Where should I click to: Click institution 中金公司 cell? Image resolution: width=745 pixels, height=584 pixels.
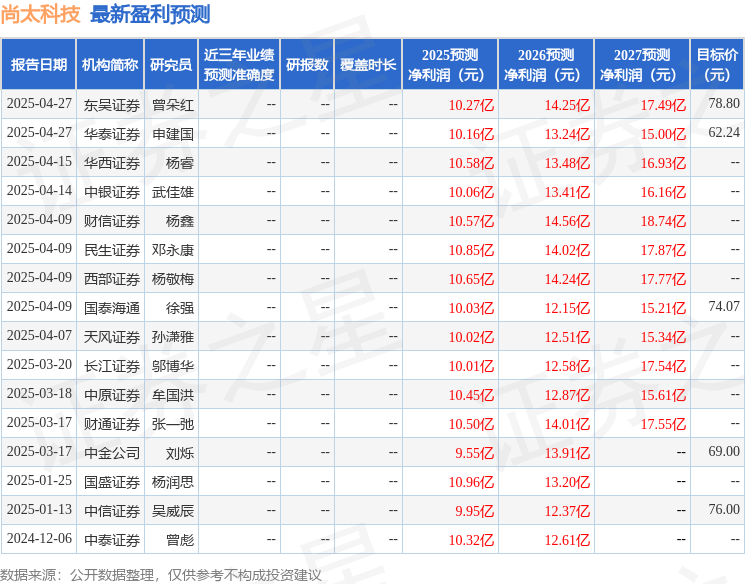coord(112,453)
